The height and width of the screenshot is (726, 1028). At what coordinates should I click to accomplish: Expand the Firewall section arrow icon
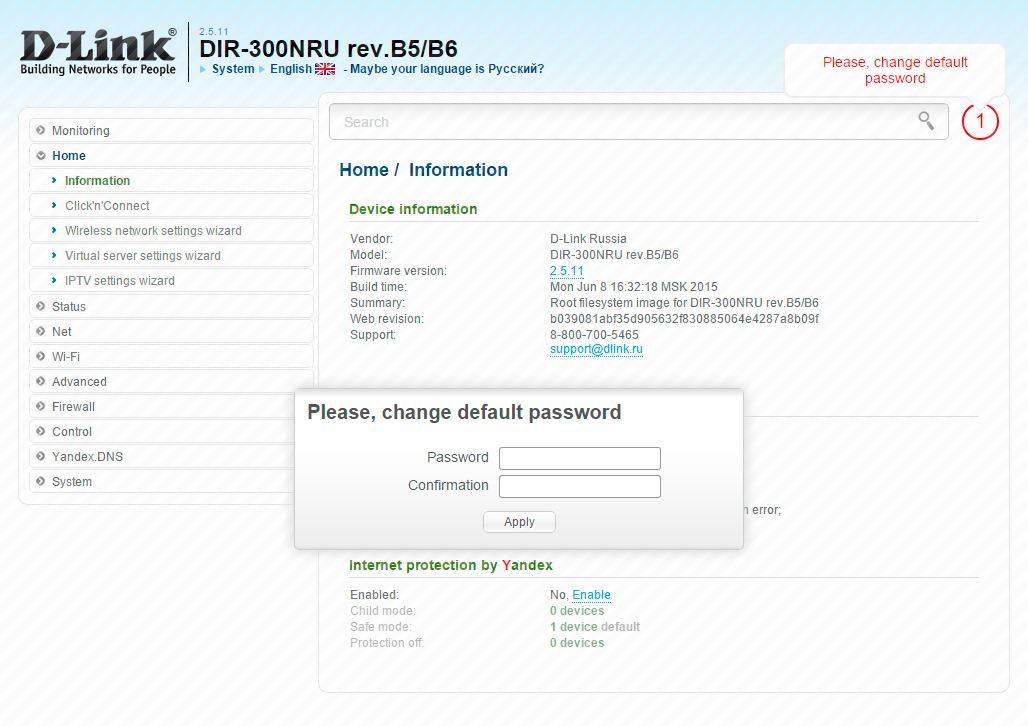tap(41, 406)
